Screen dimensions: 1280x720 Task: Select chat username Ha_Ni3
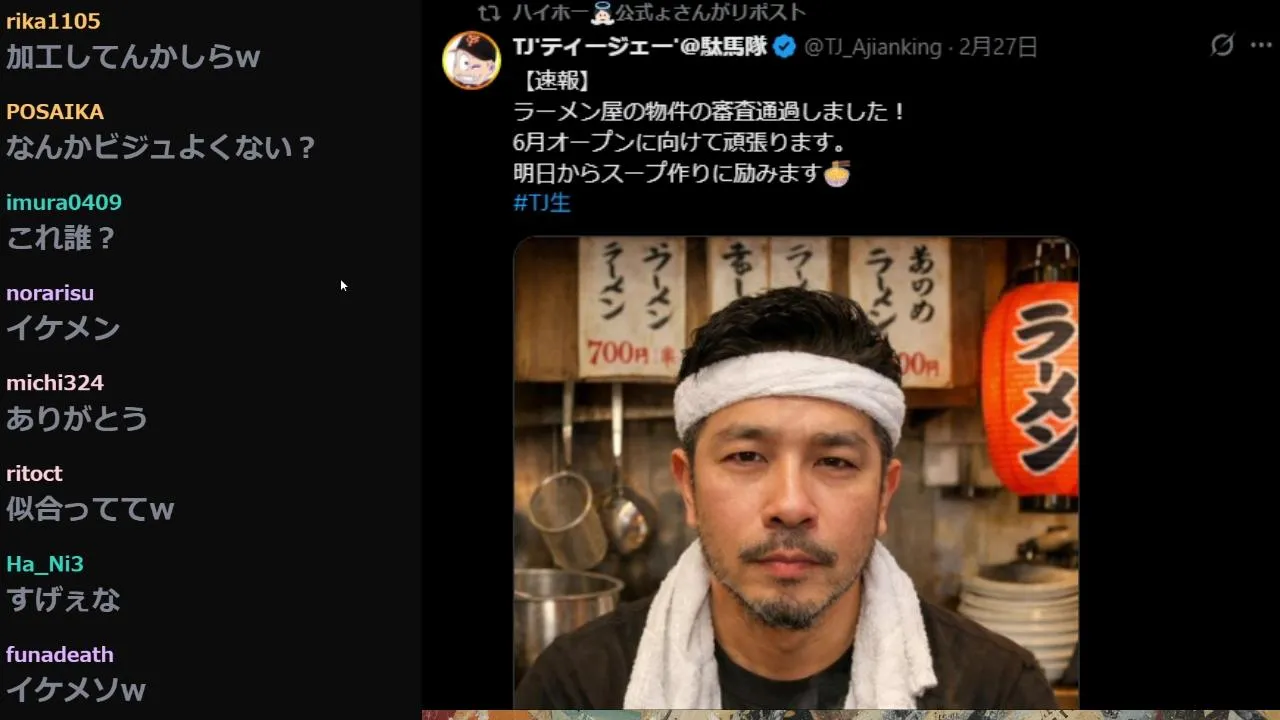tap(45, 564)
